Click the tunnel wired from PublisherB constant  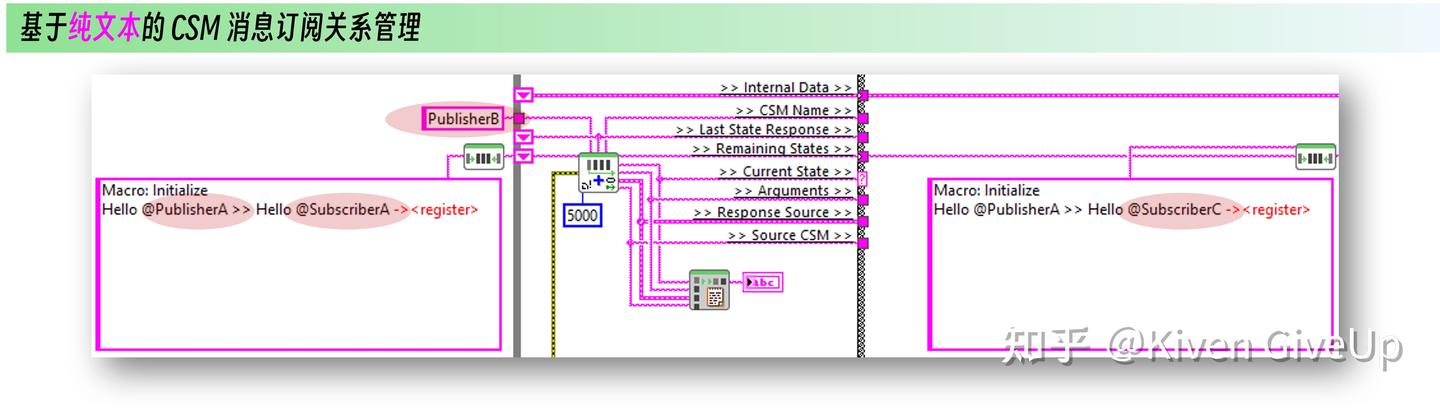pos(518,119)
